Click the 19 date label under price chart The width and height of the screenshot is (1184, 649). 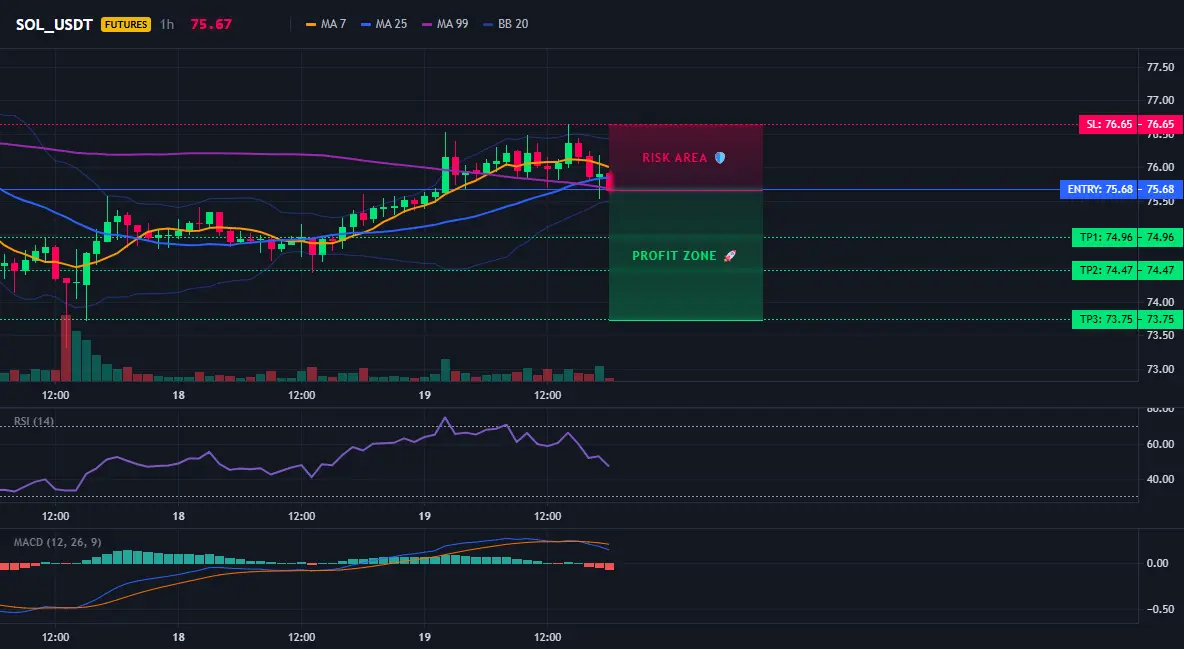(x=424, y=395)
